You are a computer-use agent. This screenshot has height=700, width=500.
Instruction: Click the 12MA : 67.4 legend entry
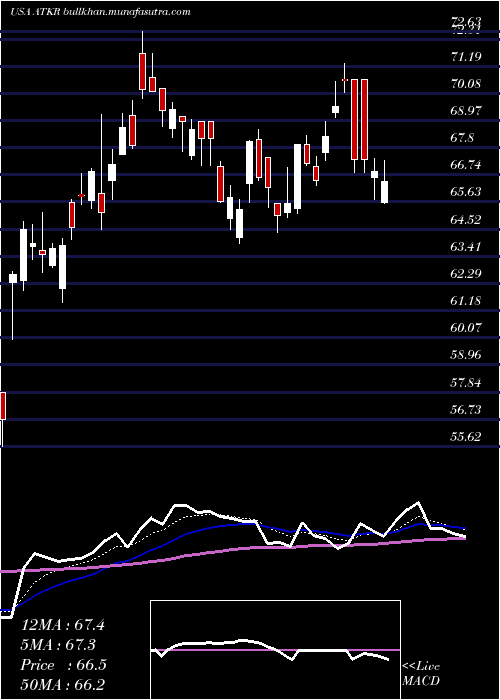[63, 625]
